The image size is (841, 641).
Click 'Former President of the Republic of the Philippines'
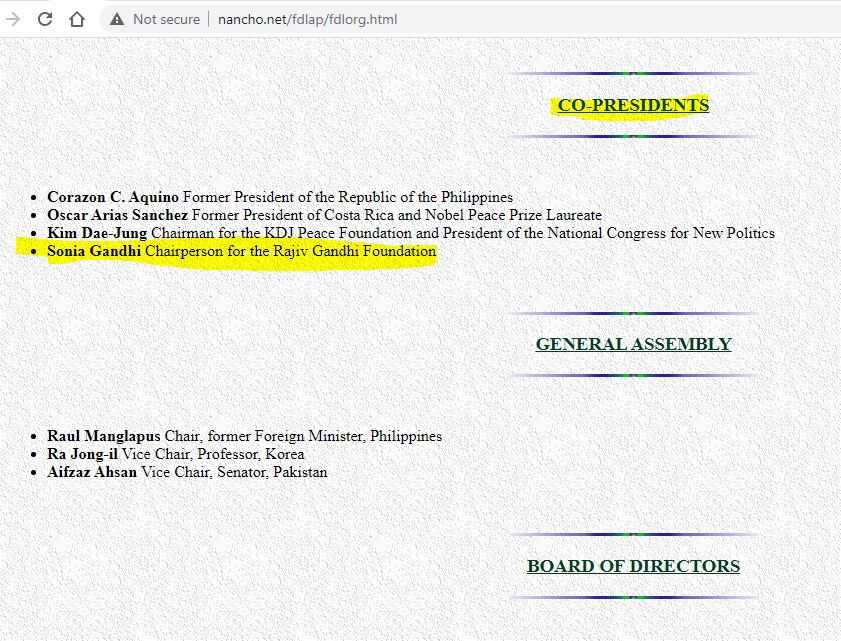pos(348,197)
